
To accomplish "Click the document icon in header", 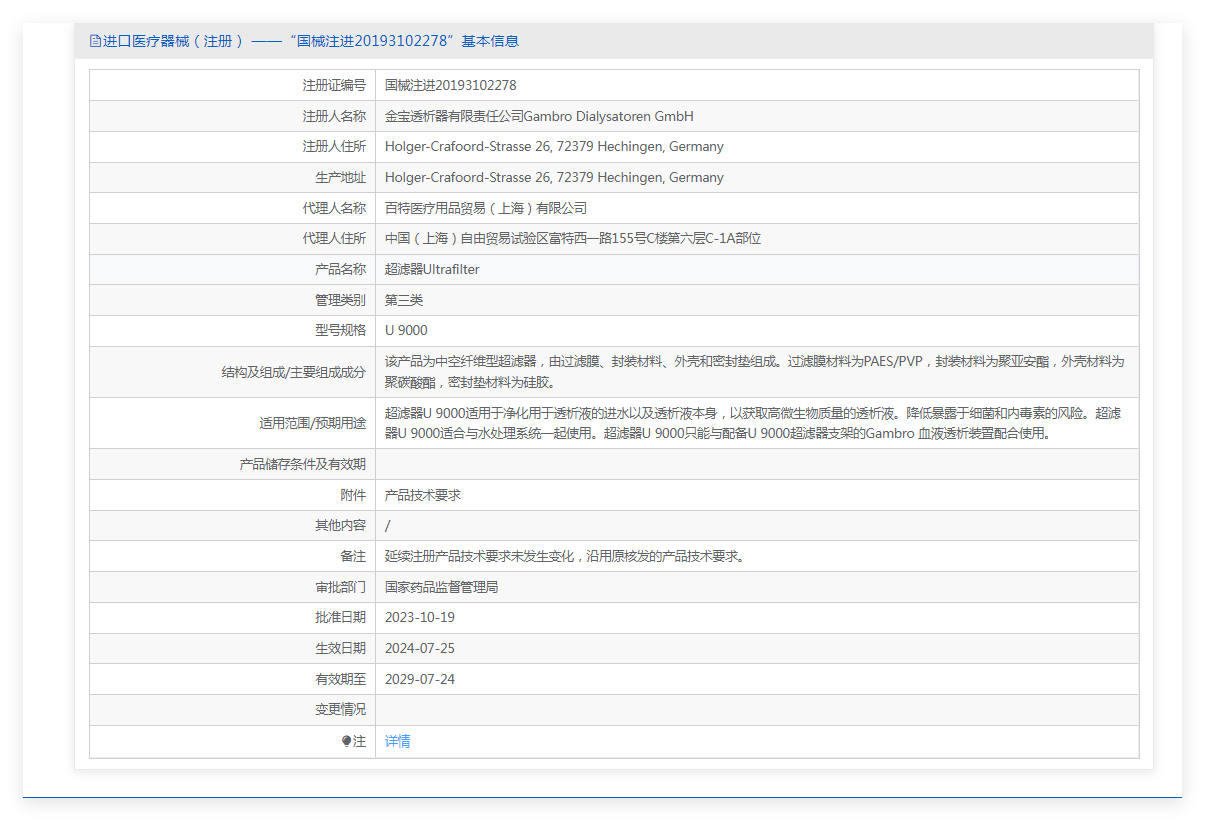I will (x=95, y=41).
